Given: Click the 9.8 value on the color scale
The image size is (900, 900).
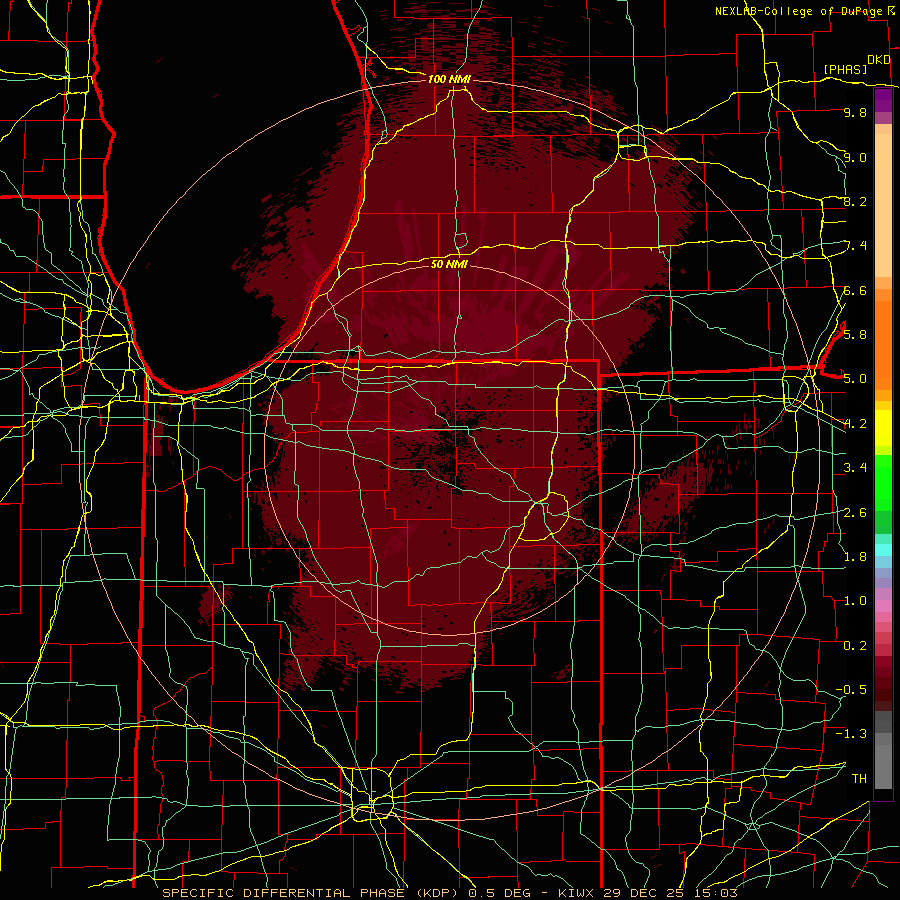Looking at the screenshot, I should (855, 112).
